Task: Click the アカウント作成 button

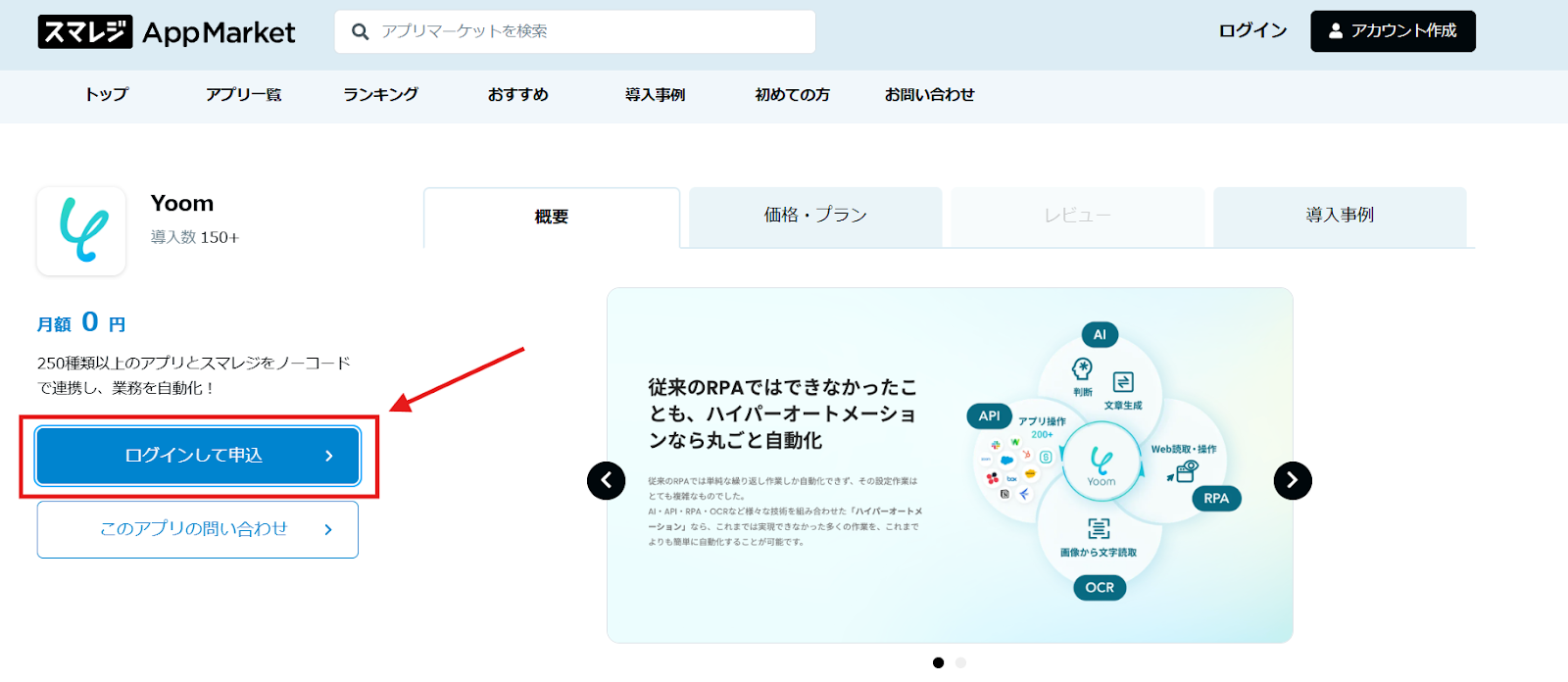Action: point(1393,31)
